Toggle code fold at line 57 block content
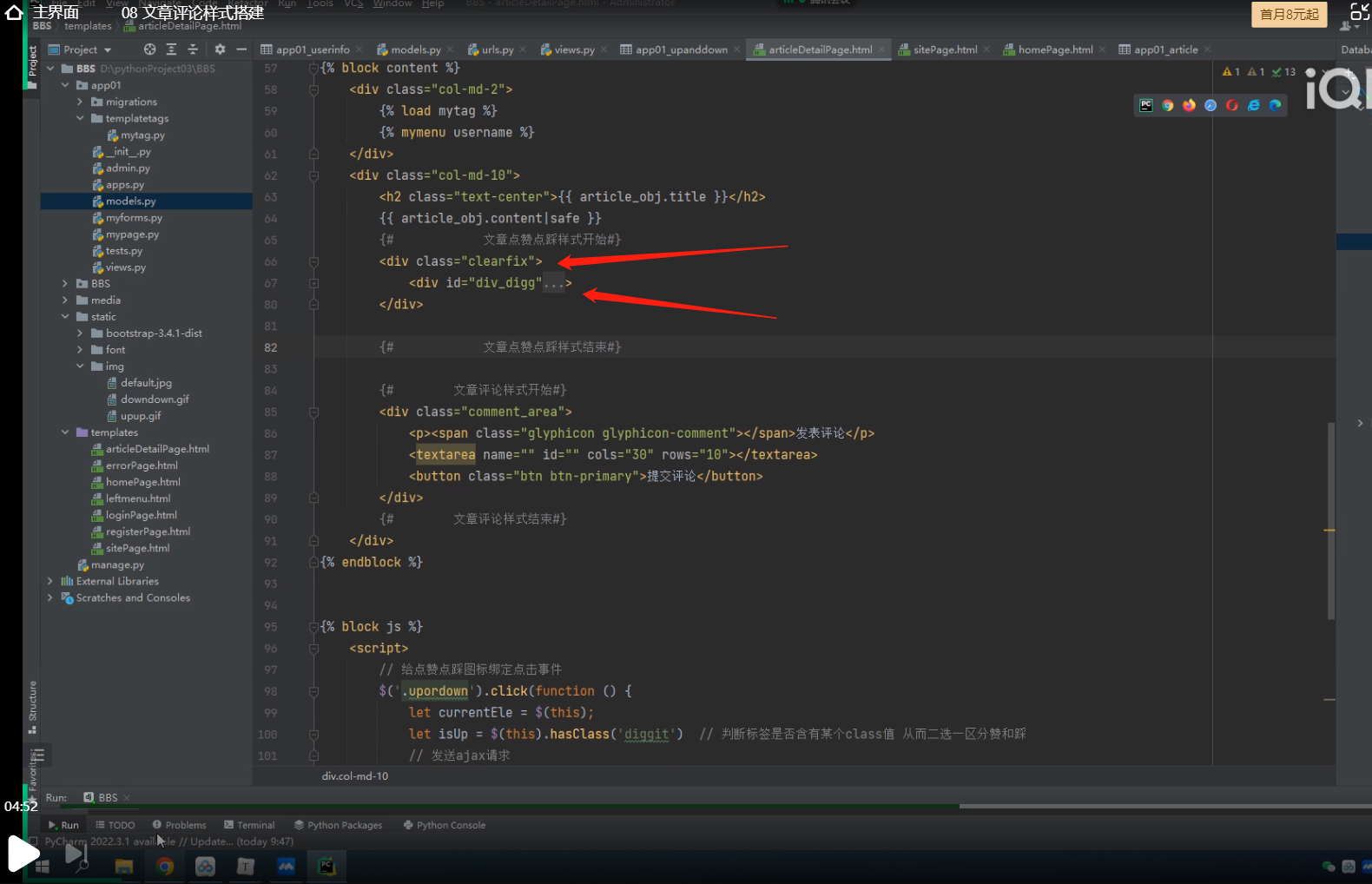The image size is (1372, 884). [314, 68]
